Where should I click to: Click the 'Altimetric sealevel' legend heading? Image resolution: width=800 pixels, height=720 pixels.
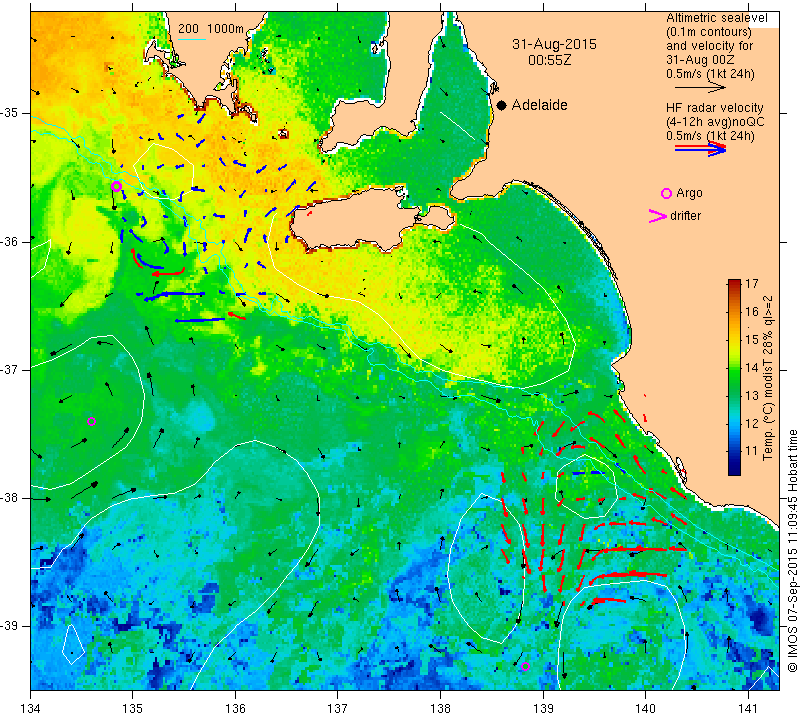click(716, 18)
